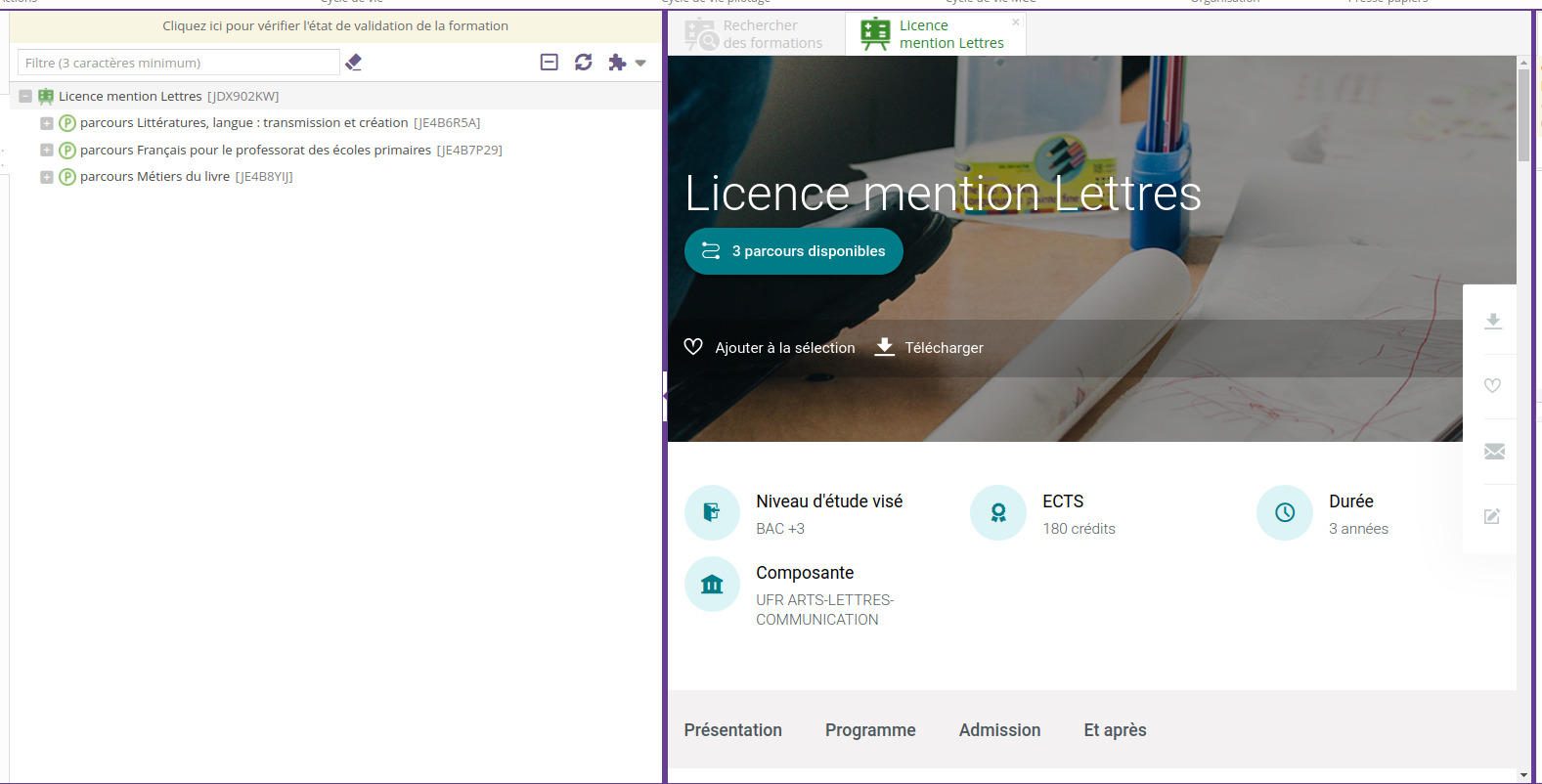
Task: Collapse the Licence mention Lettres root node
Action: [x=25, y=97]
